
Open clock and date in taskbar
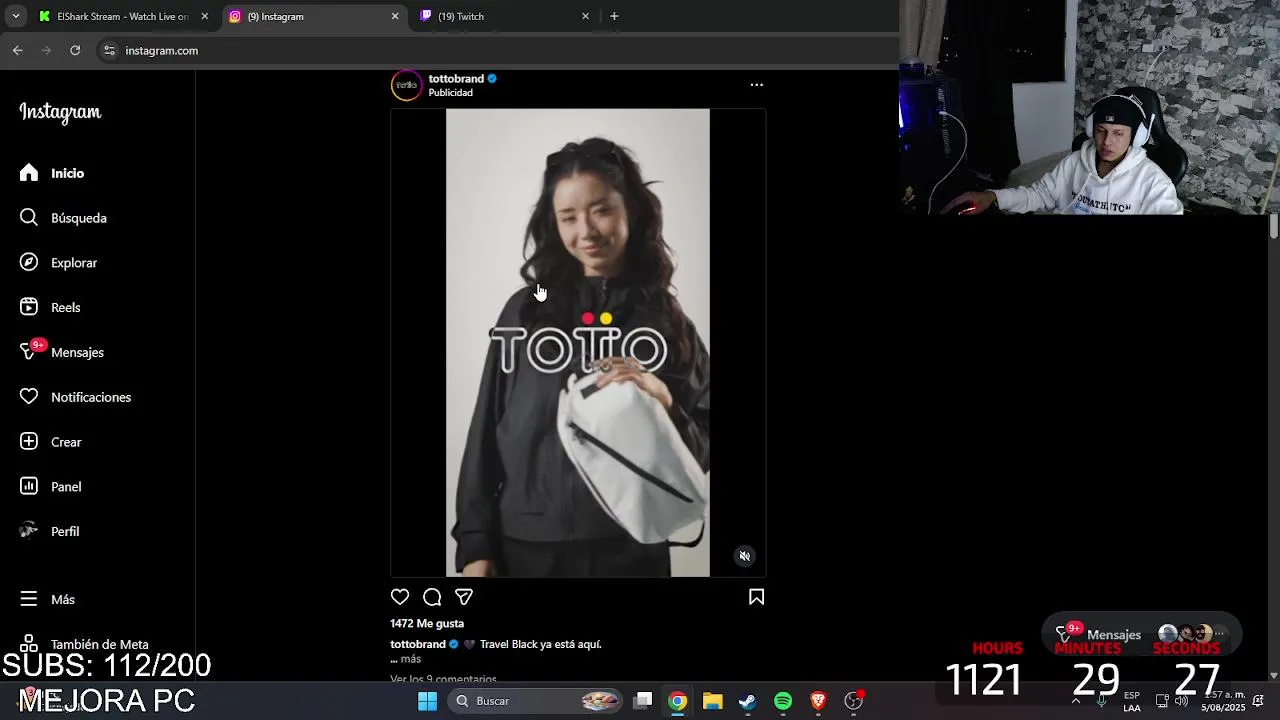pyautogui.click(x=1222, y=701)
